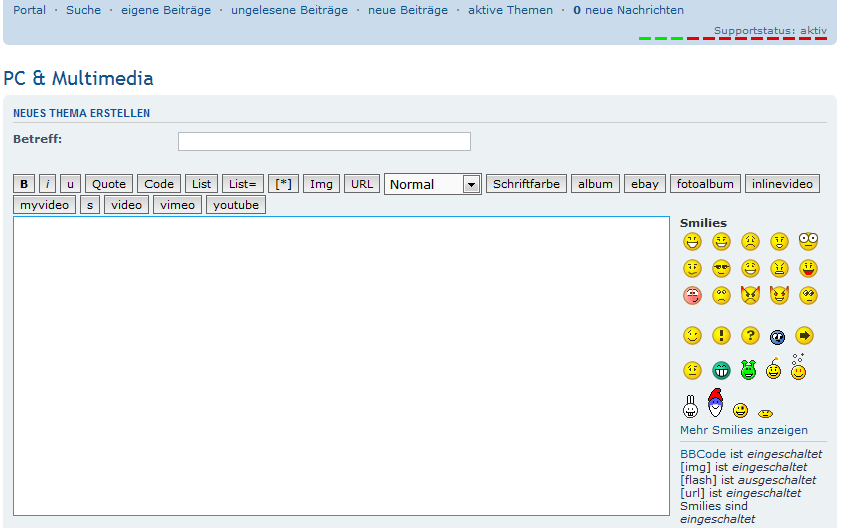Toggle italic formatting with i button
844x528 pixels.
(x=48, y=184)
